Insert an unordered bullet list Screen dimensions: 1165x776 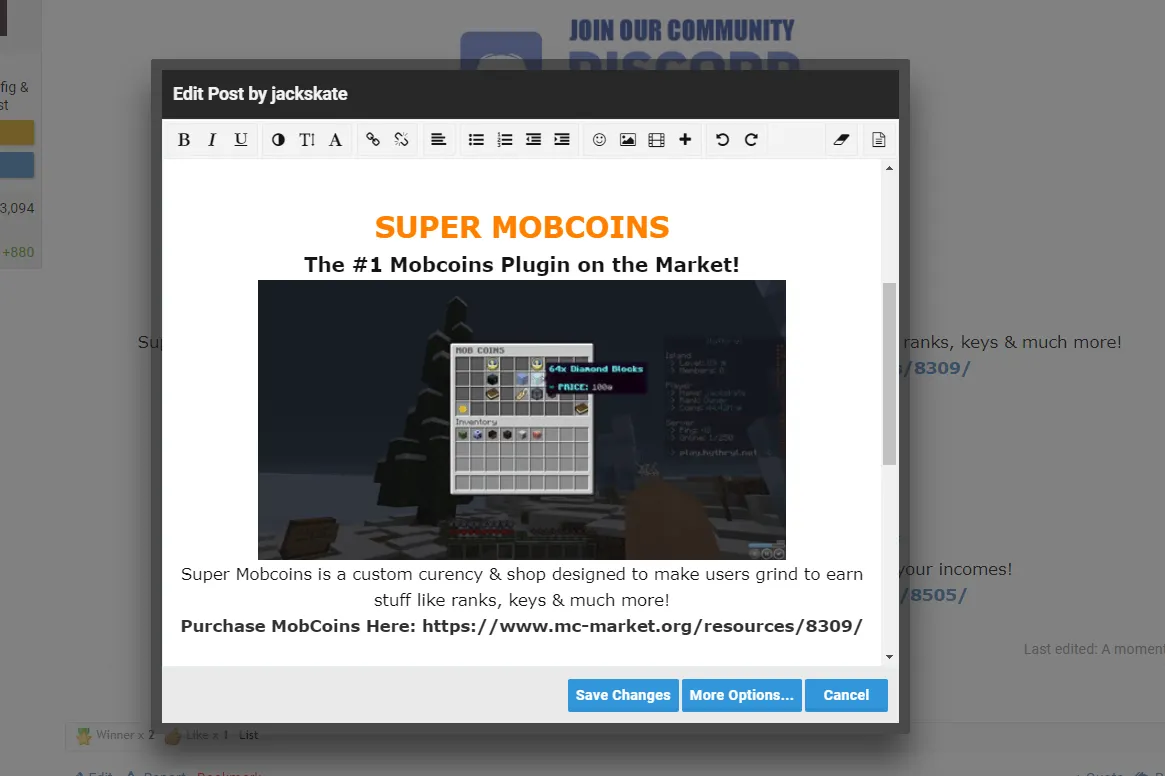tap(476, 140)
